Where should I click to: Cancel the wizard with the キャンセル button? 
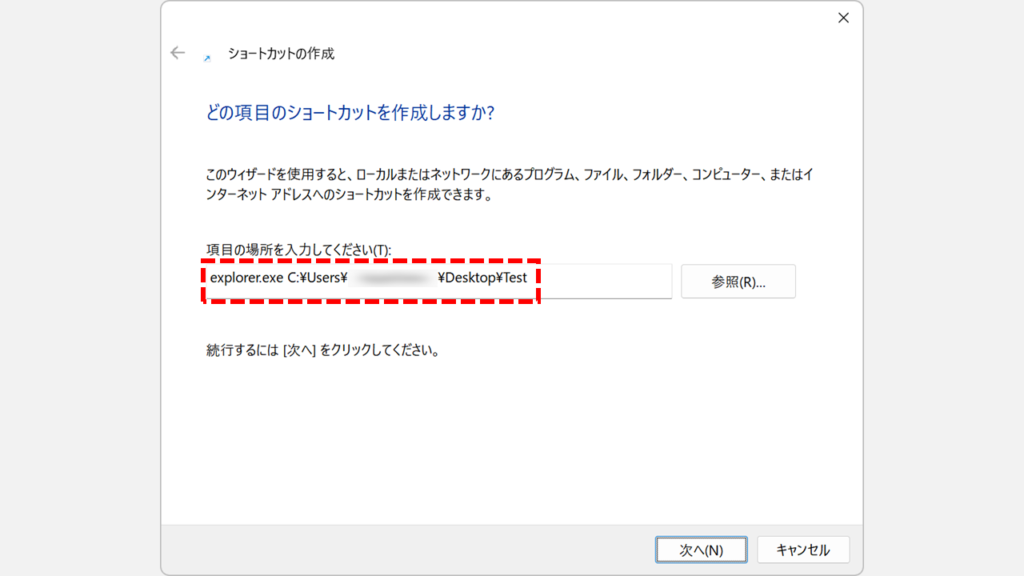pos(803,549)
